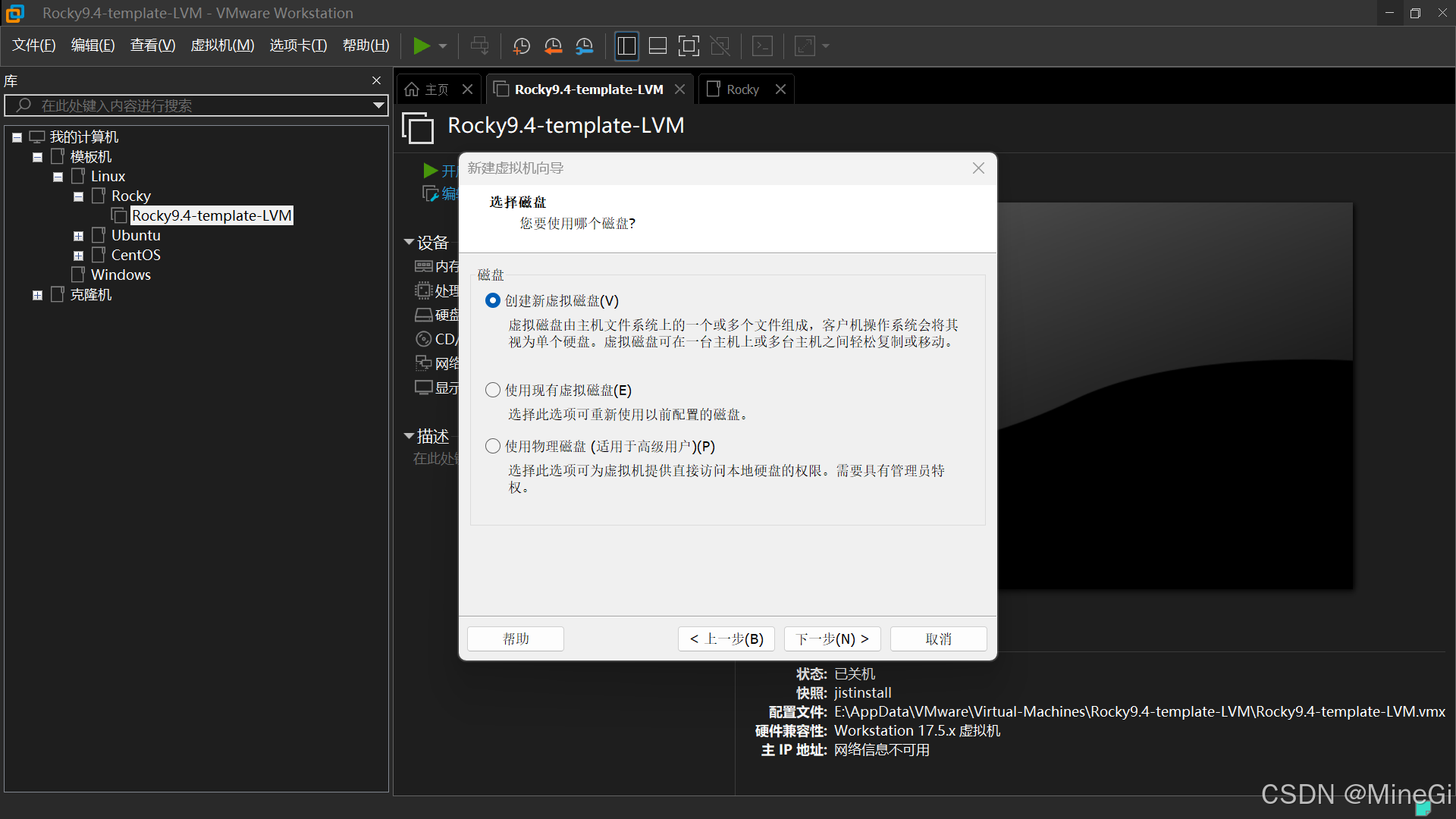Click the take snapshot clock icon
The height and width of the screenshot is (819, 1456).
[x=521, y=46]
